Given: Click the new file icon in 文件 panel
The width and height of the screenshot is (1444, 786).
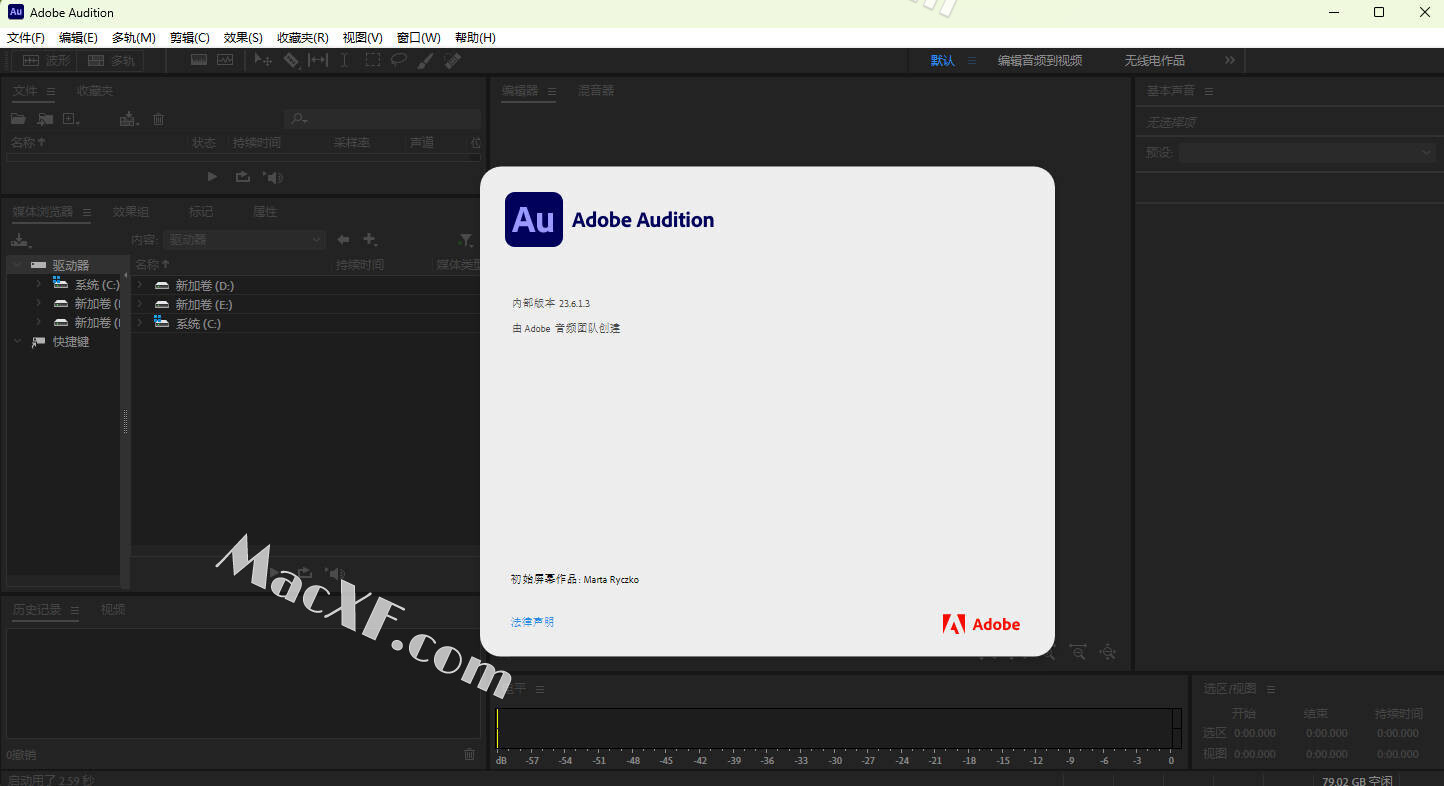Looking at the screenshot, I should 71,119.
